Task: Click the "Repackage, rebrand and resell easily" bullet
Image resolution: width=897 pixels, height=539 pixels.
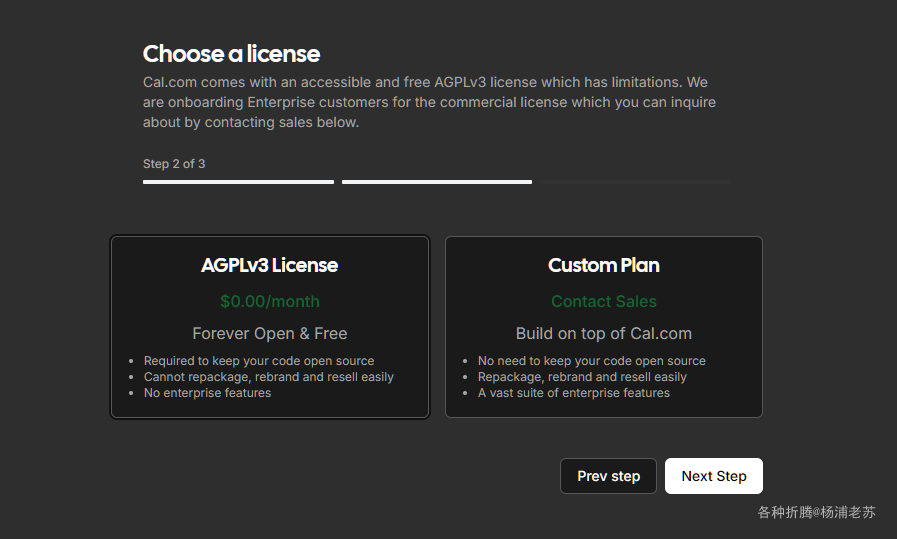Action: pos(582,376)
